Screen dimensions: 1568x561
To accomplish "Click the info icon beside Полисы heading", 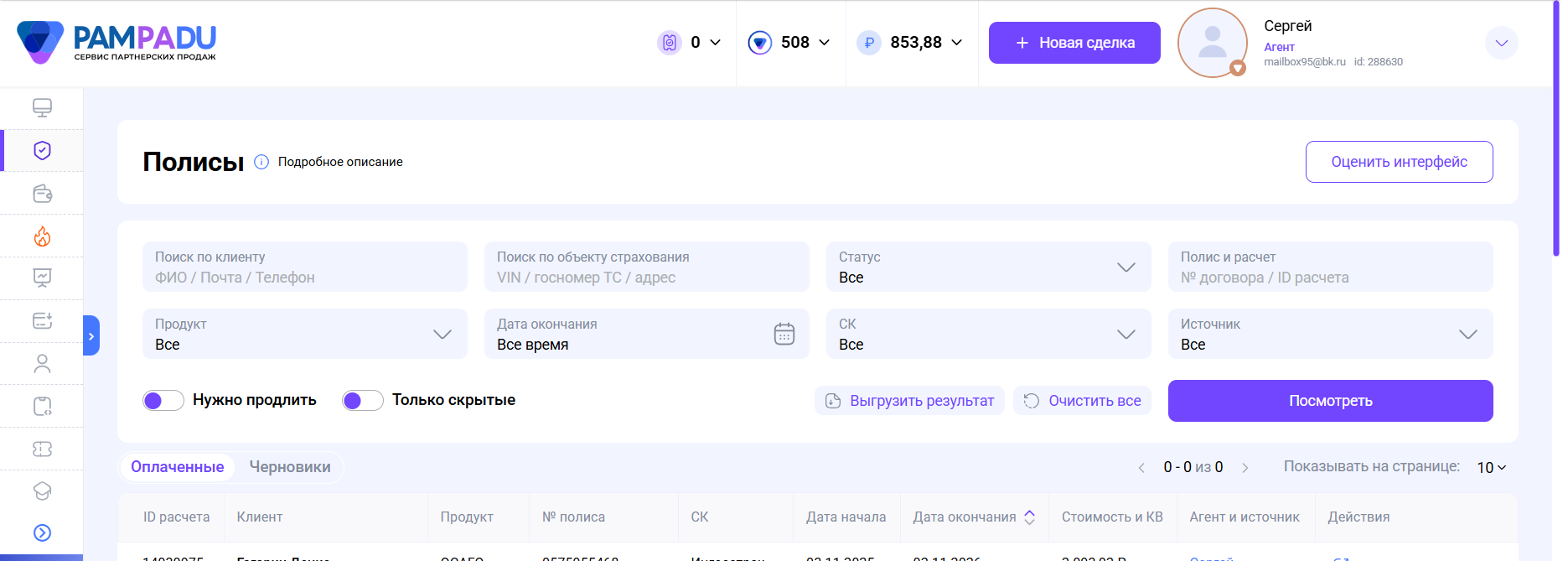I will coord(261,162).
